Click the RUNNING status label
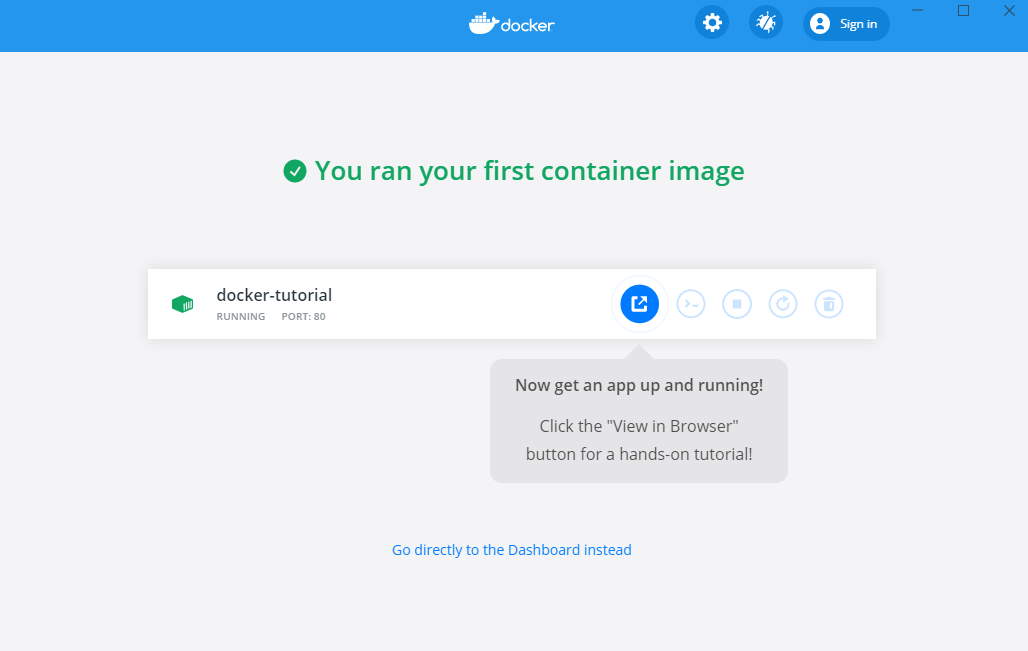Viewport: 1028px width, 651px height. tap(241, 316)
